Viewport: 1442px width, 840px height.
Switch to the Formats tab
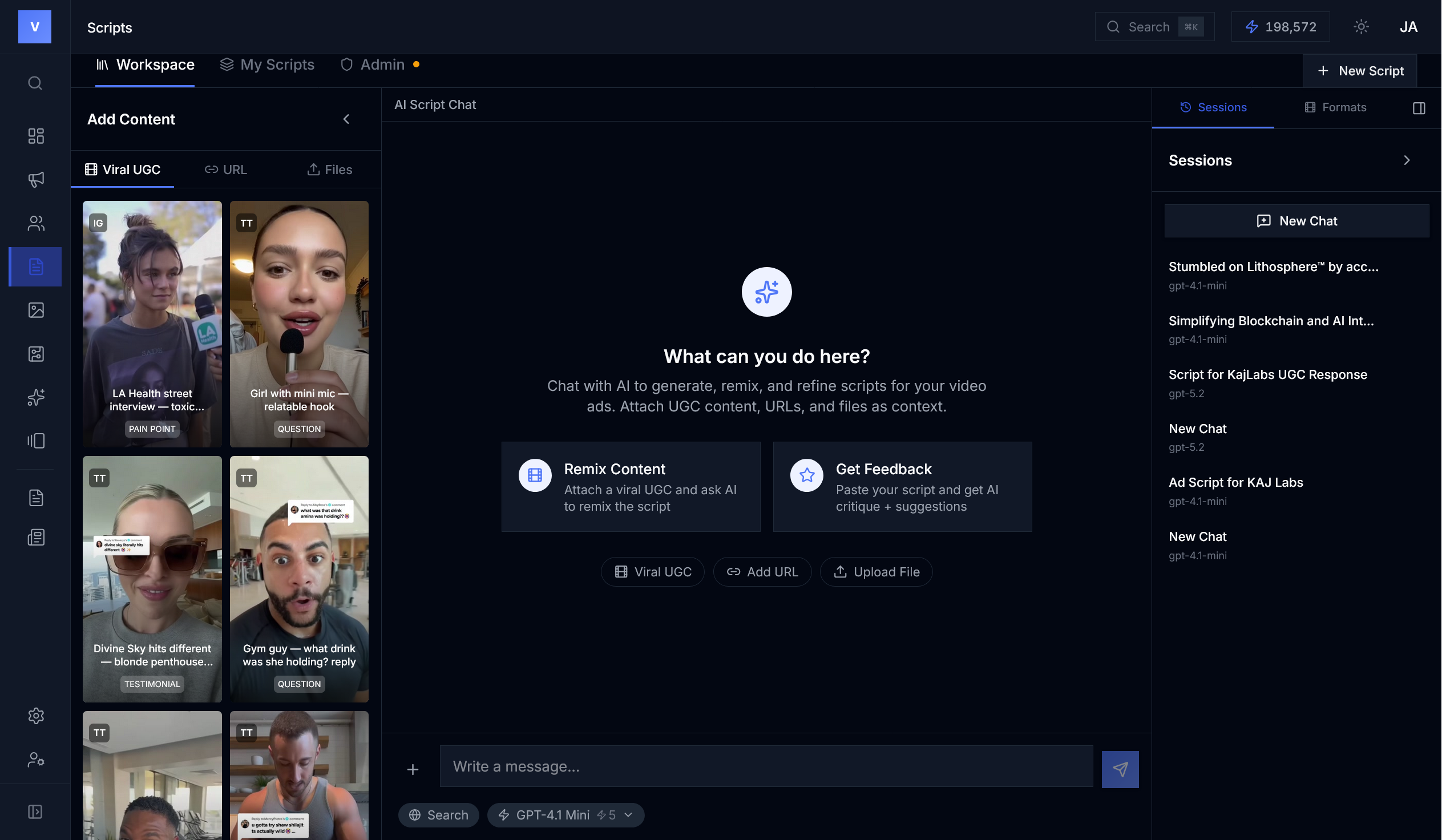[1335, 108]
